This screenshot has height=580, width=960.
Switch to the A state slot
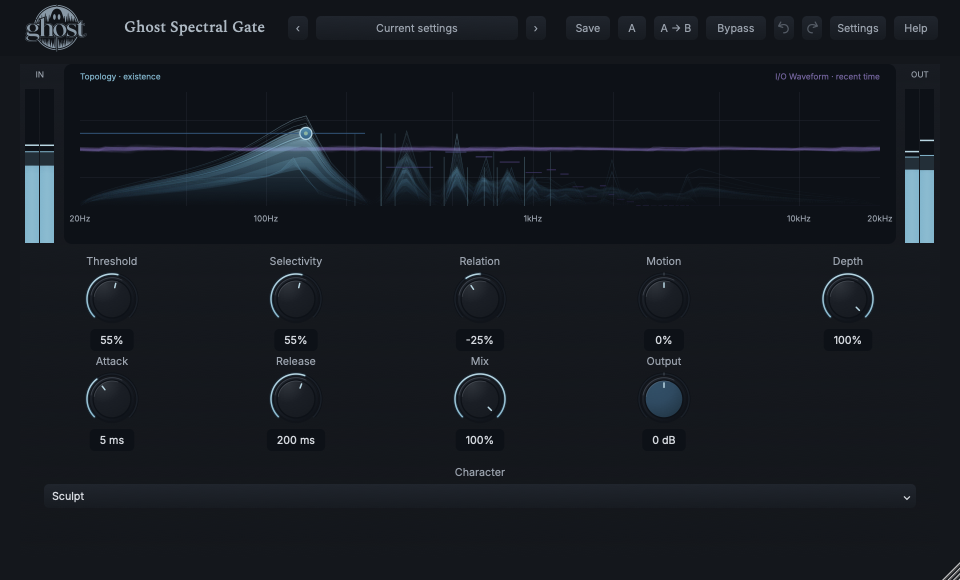tap(632, 28)
